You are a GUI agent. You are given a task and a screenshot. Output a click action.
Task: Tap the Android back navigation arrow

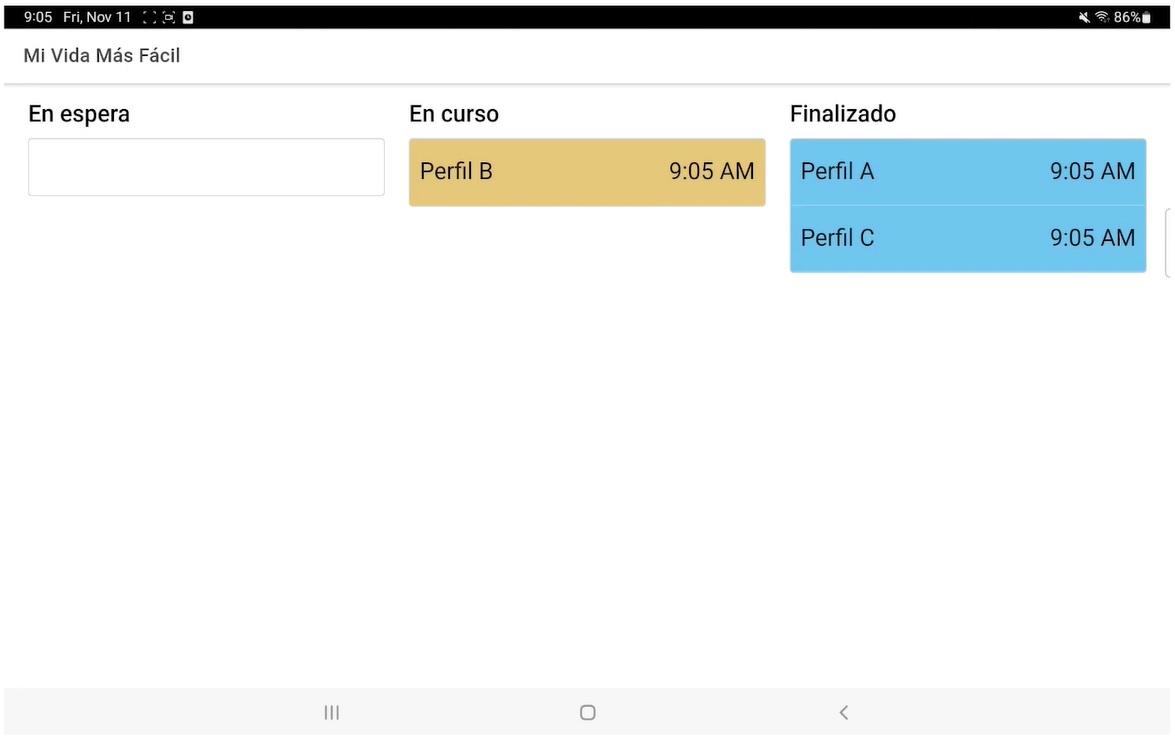(x=844, y=712)
